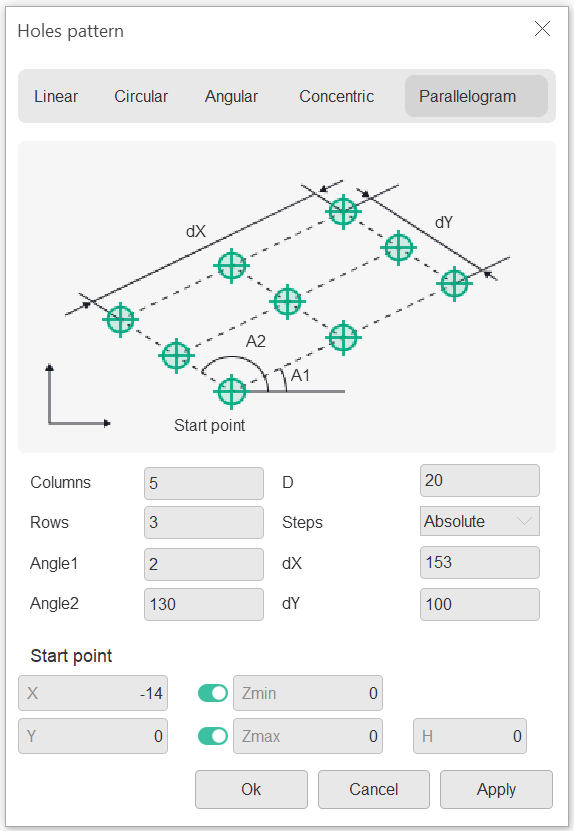Switch to the Linear pattern tab
The height and width of the screenshot is (831, 574).
point(56,96)
